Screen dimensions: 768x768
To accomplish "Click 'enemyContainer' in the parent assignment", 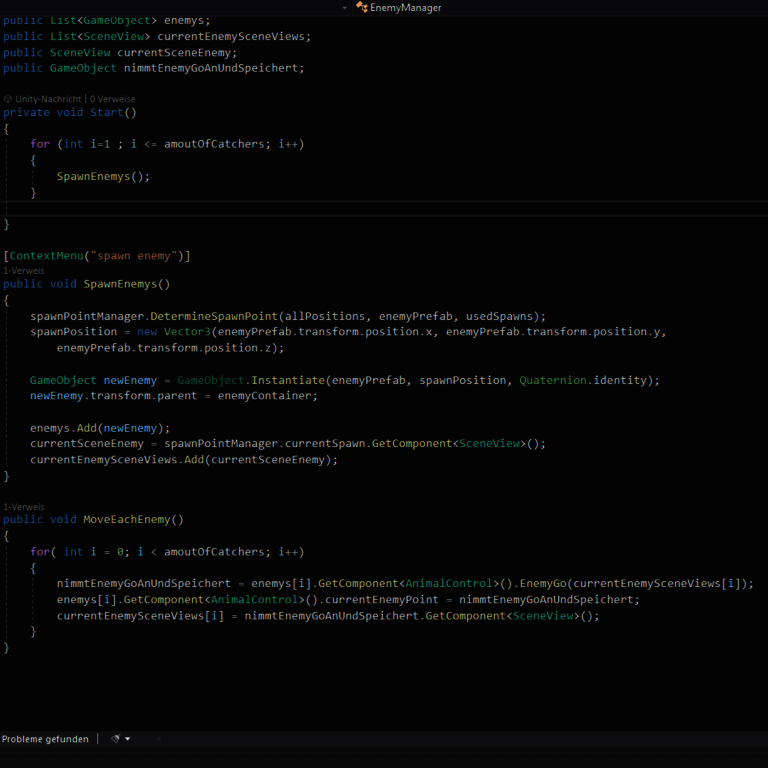I will click(x=264, y=396).
